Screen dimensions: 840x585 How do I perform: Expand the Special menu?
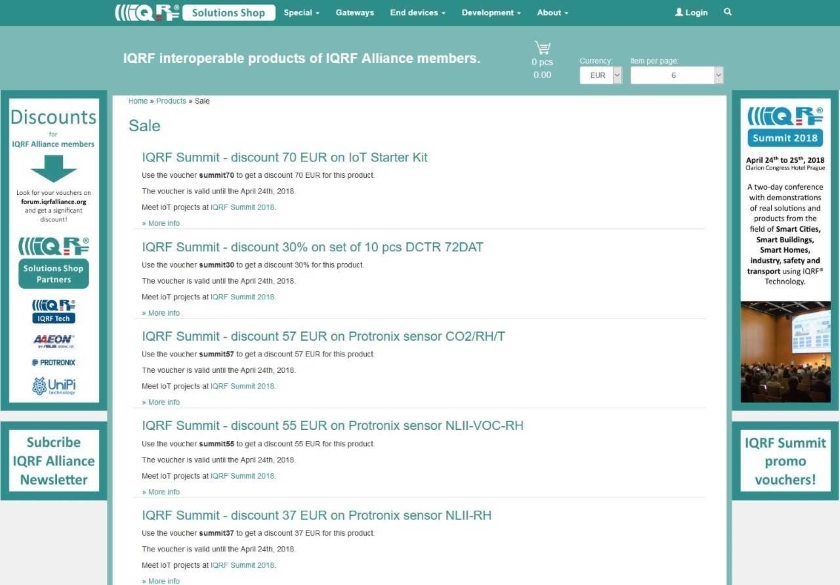(301, 12)
